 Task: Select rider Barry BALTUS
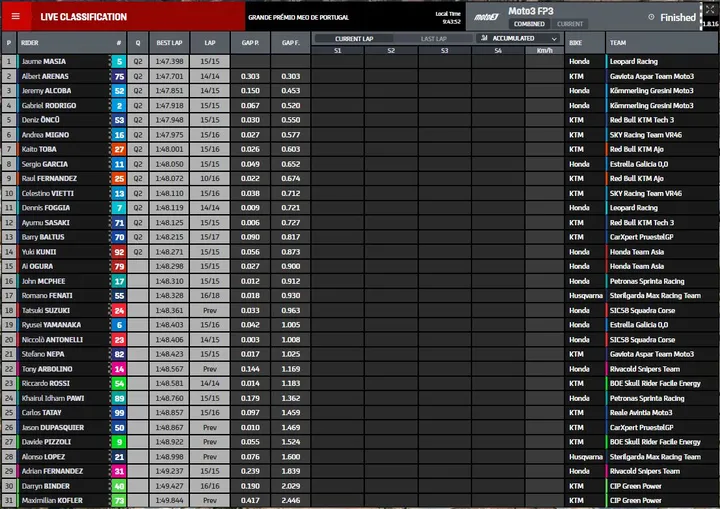[43, 237]
